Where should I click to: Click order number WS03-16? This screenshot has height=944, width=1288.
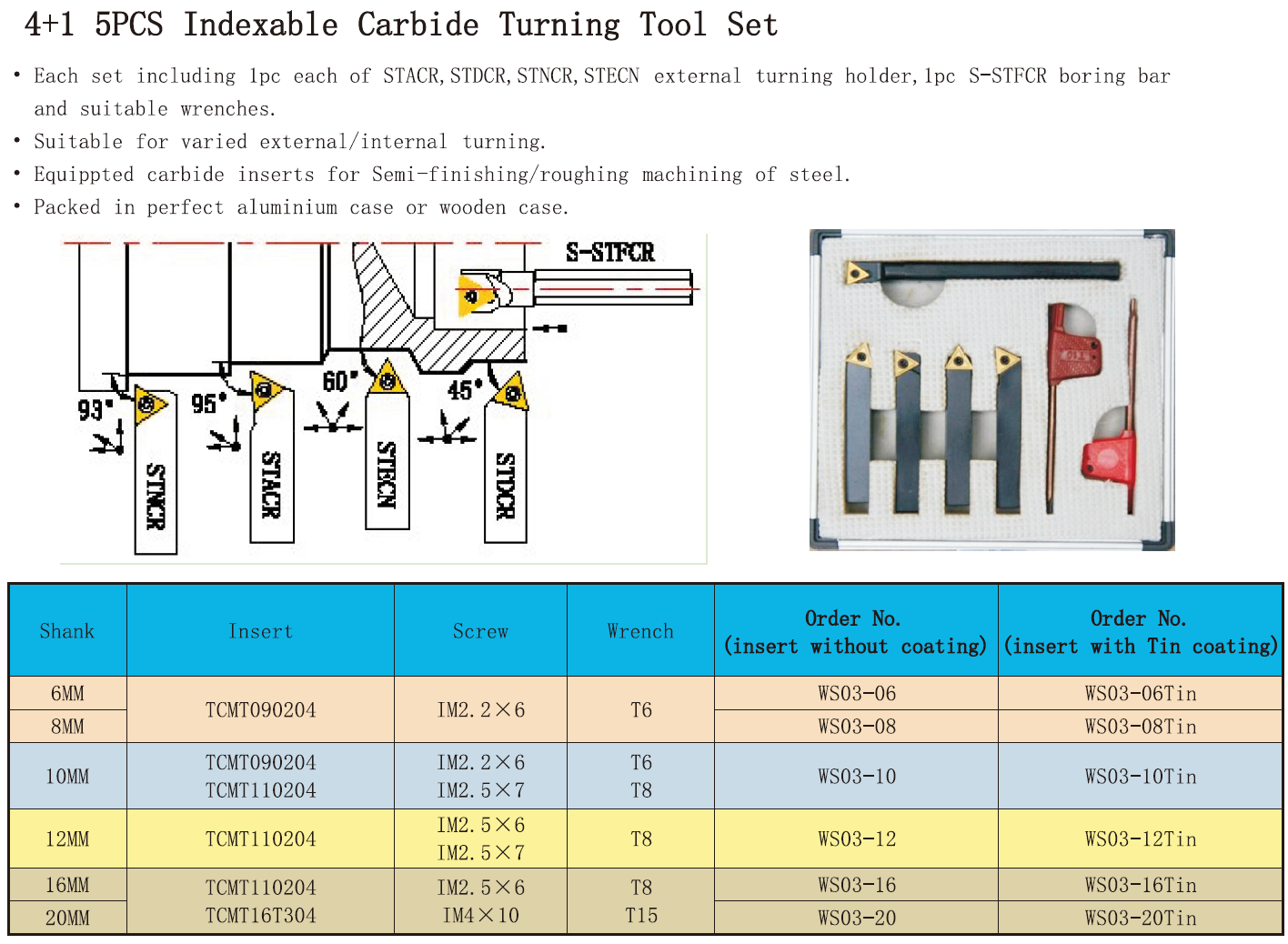857,885
